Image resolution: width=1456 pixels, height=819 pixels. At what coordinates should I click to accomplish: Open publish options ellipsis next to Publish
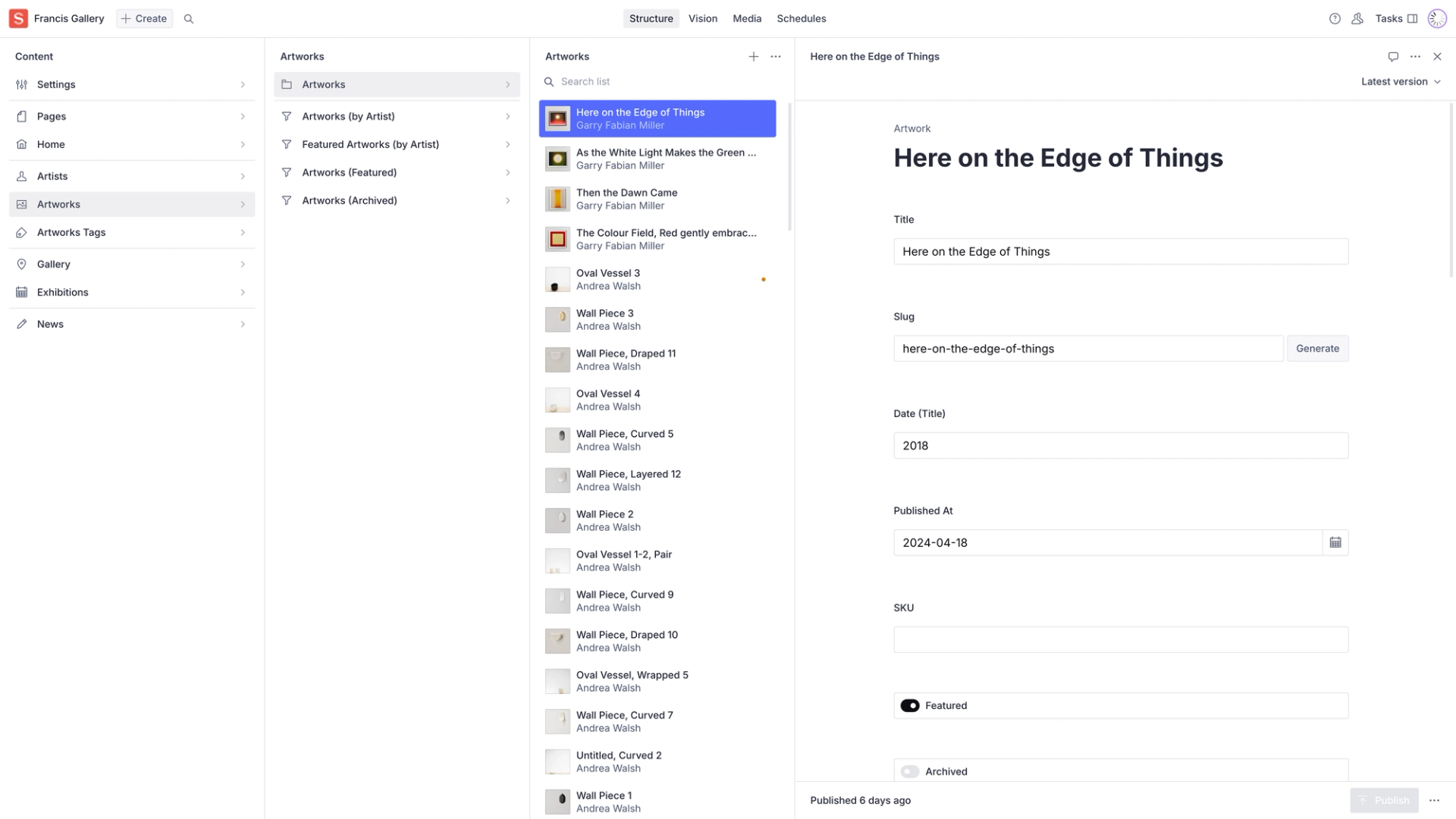[1434, 801]
